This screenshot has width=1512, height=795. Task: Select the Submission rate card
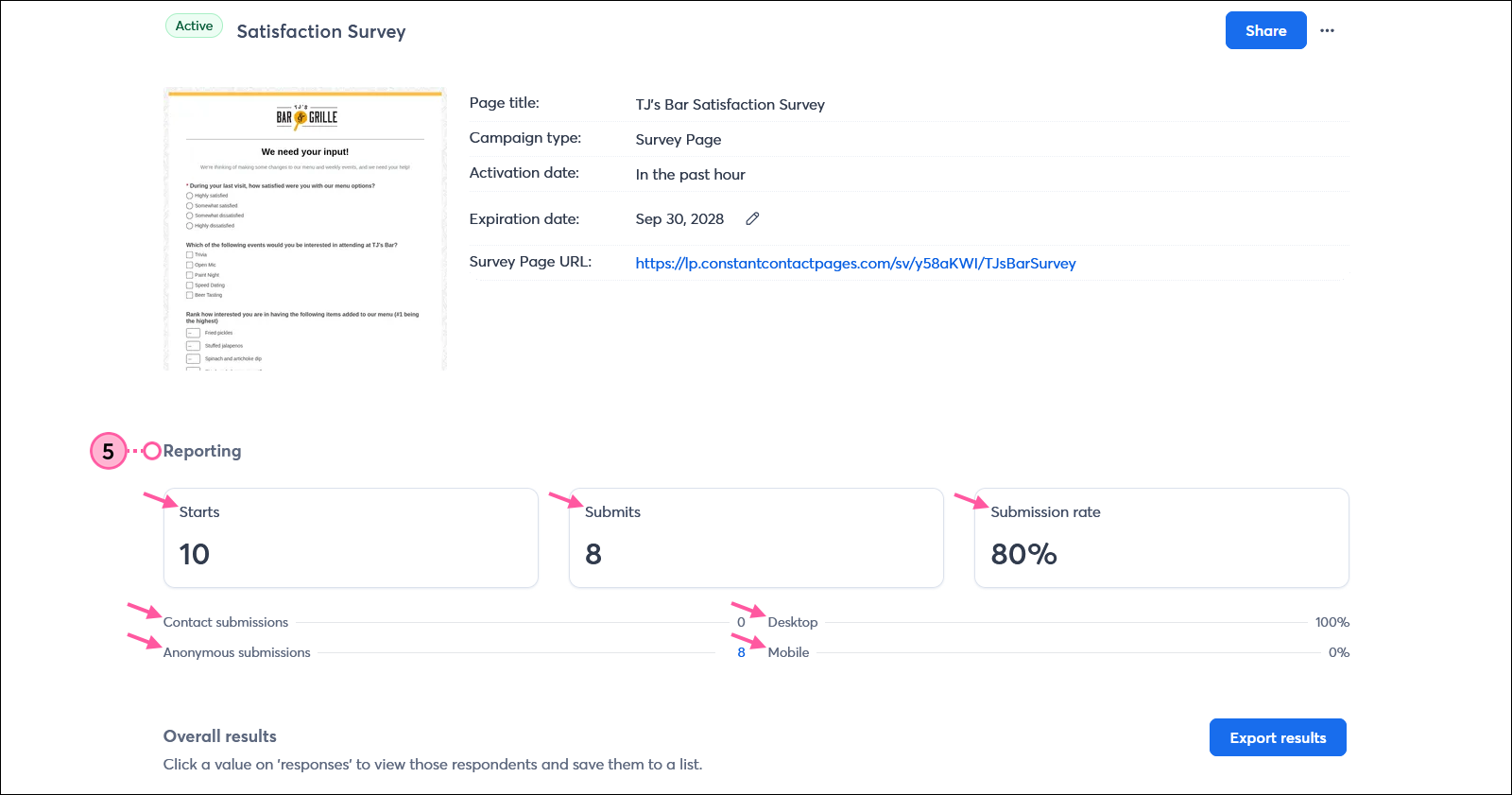click(1161, 538)
